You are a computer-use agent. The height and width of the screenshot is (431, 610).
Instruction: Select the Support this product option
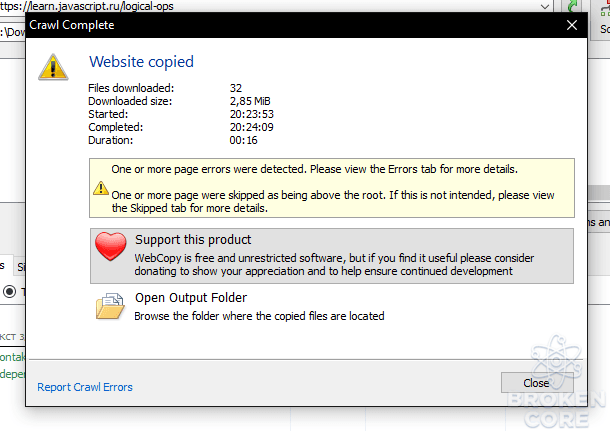coord(332,256)
